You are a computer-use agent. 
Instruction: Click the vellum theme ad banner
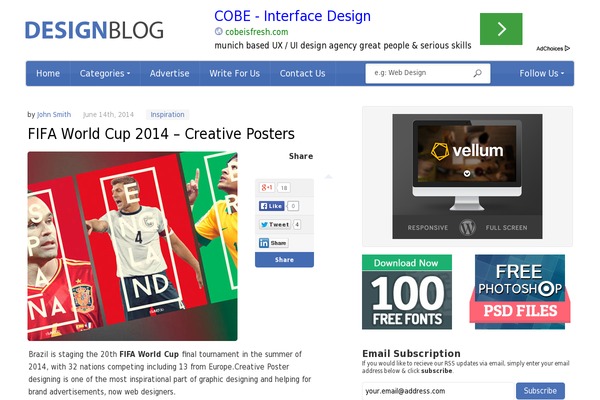point(467,176)
